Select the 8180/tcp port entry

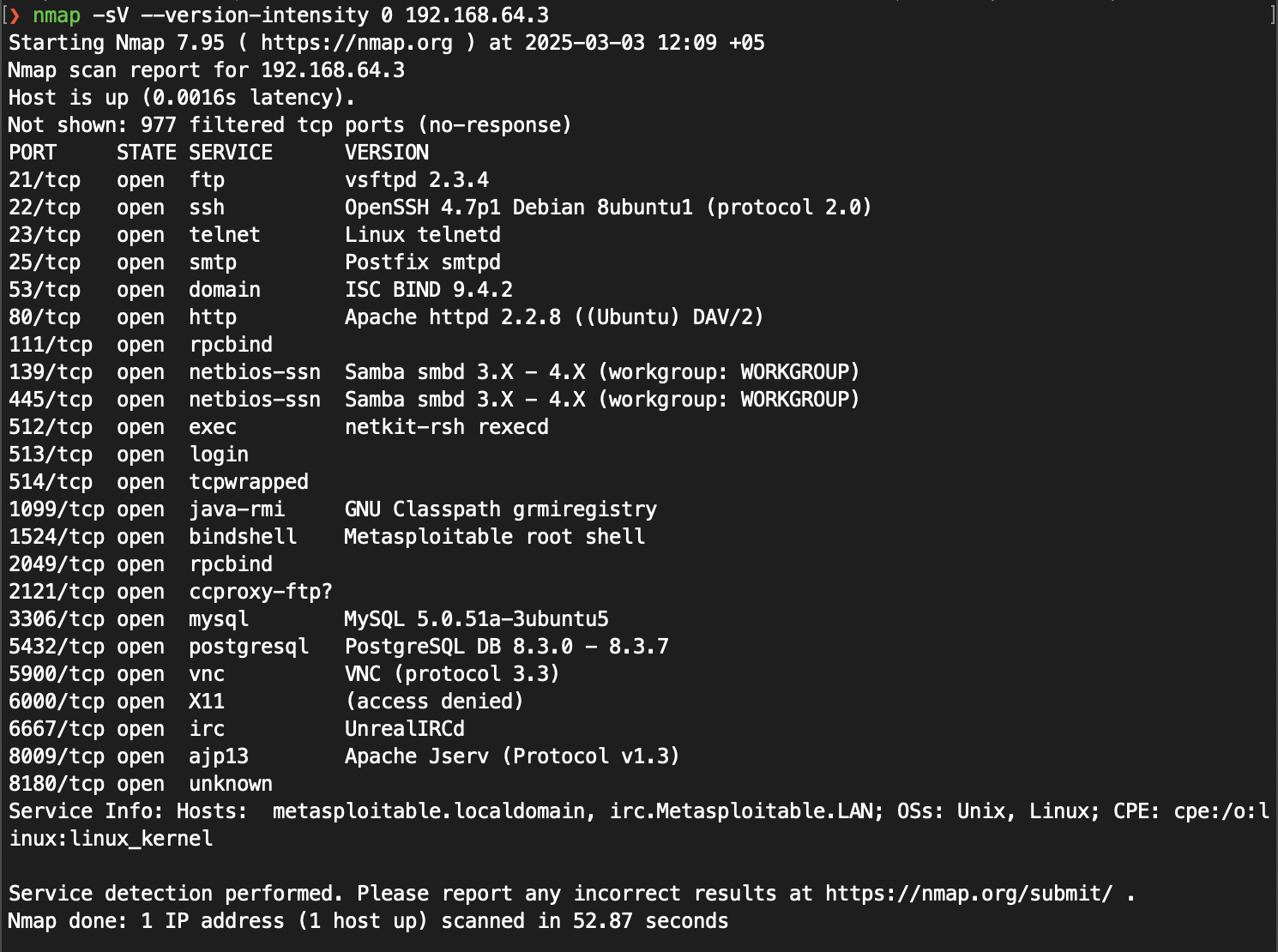tap(57, 784)
